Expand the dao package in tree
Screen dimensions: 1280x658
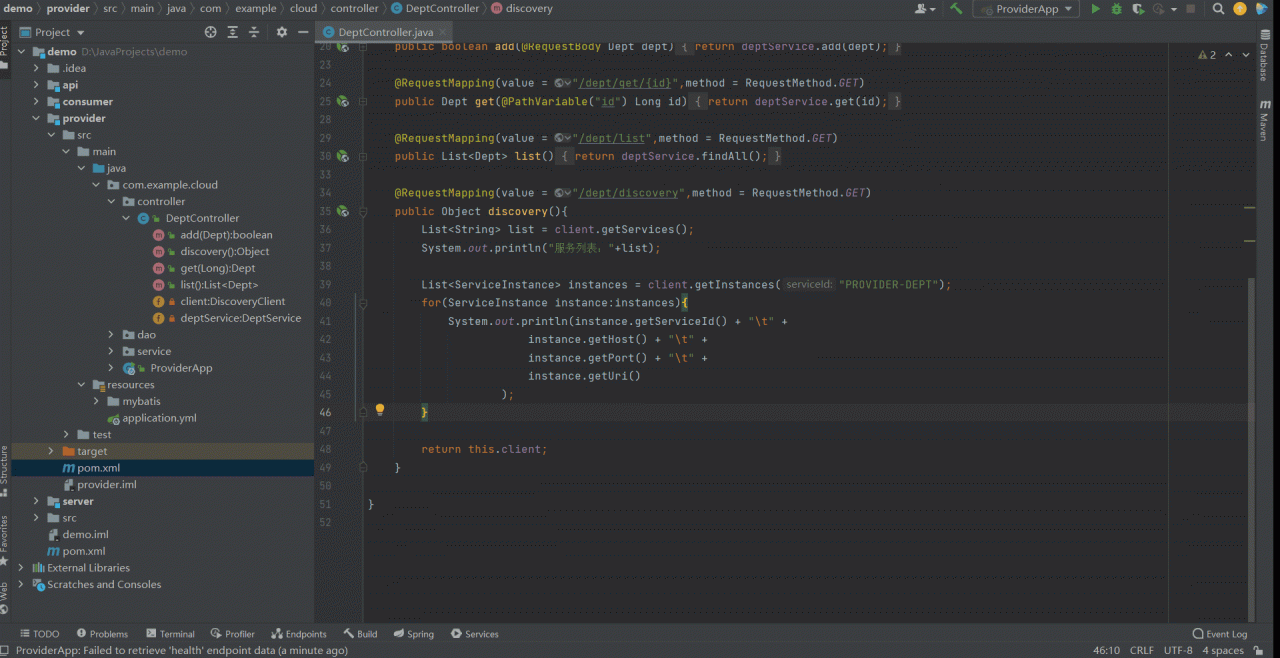111,335
